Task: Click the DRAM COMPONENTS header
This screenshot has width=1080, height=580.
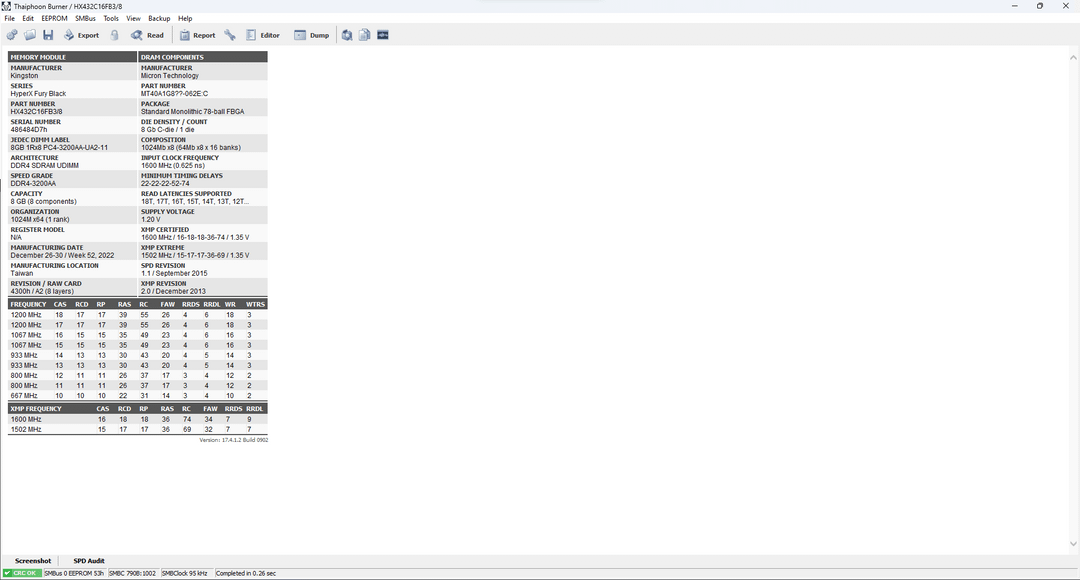Action: pyautogui.click(x=203, y=56)
